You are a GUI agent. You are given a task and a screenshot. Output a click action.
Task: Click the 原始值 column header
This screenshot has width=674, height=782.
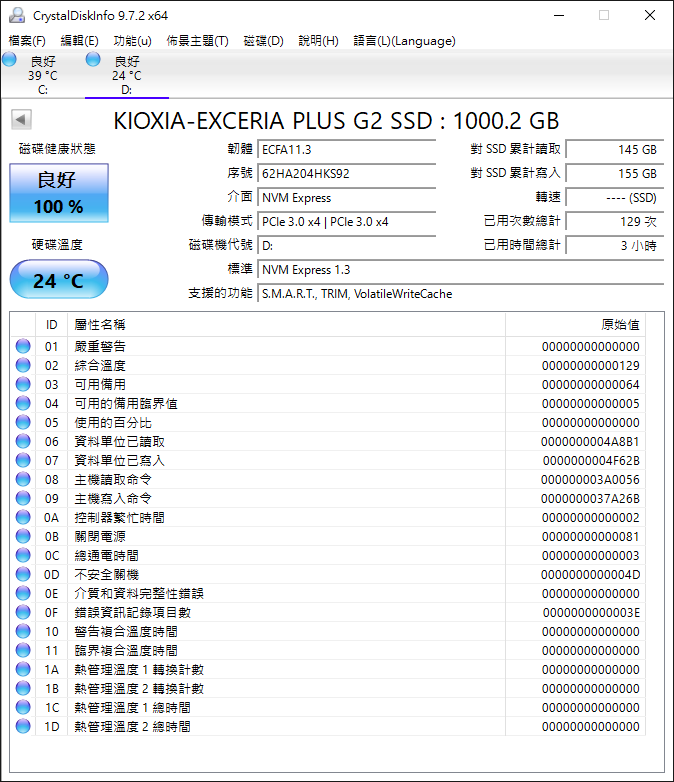575,325
